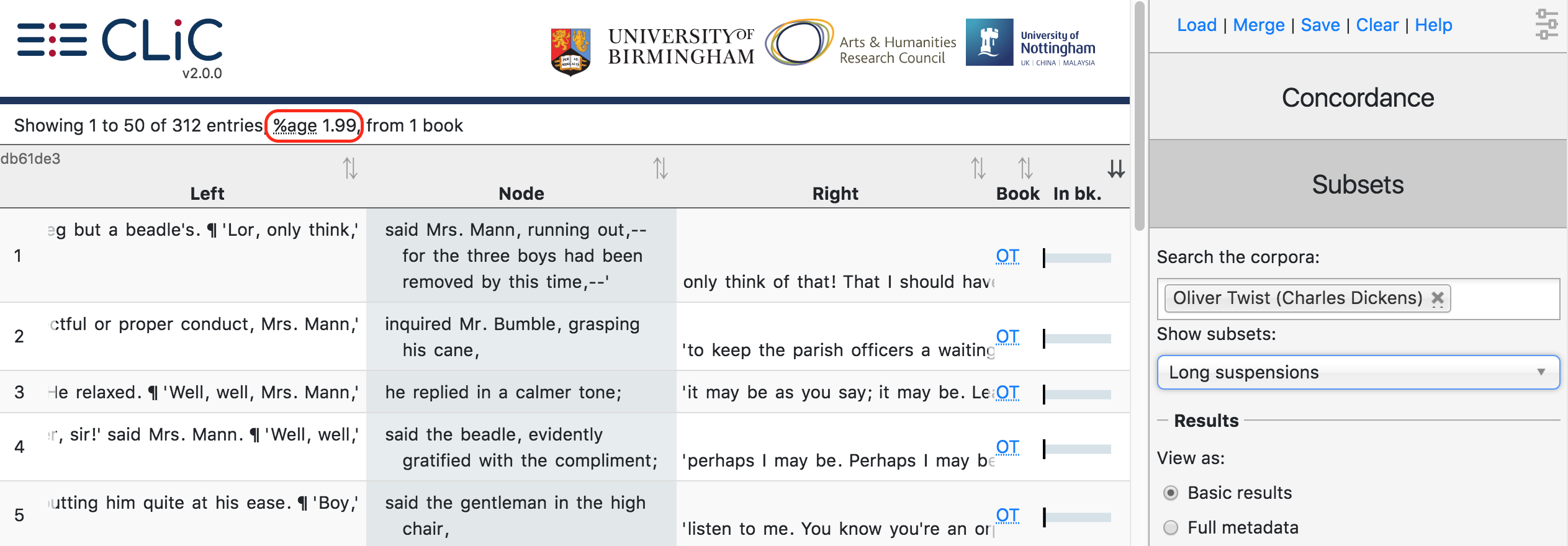
Task: Sort by the Node column arrows
Action: (x=660, y=168)
